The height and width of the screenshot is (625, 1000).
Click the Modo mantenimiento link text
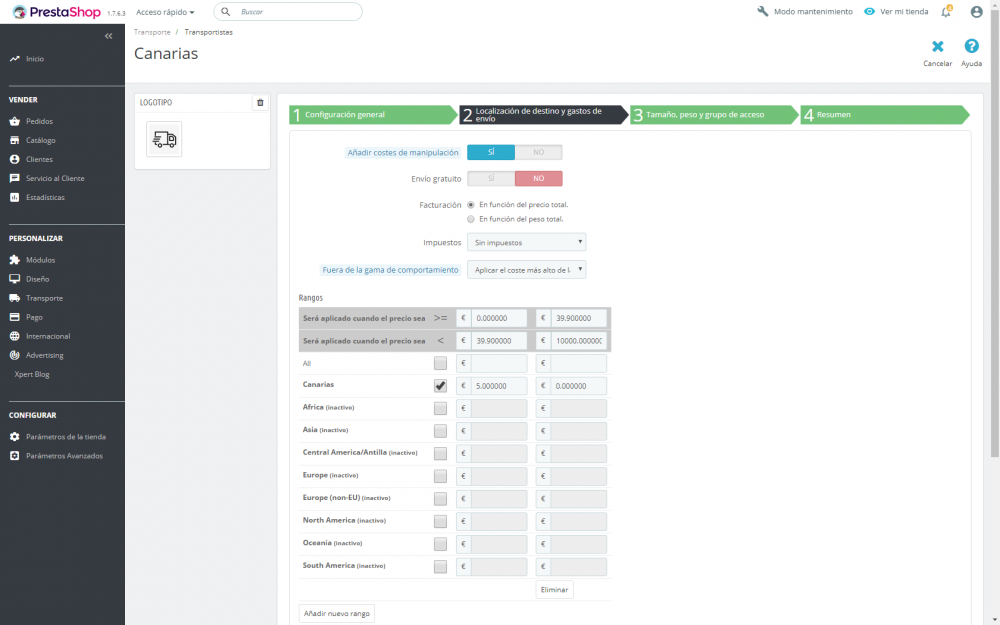tap(813, 11)
